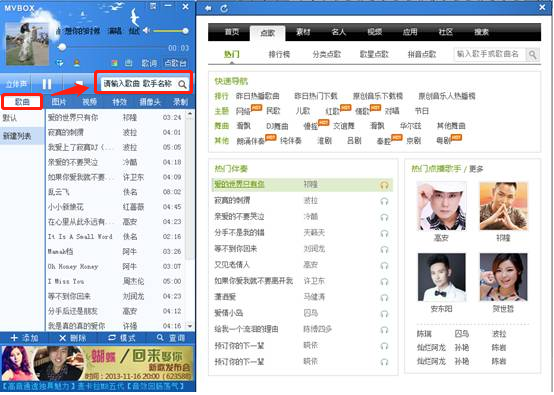Screen dimensions: 554x395
Task: Click headphone icon for 寂寞的刺猬 in 热门伴奏
Action: [384, 201]
